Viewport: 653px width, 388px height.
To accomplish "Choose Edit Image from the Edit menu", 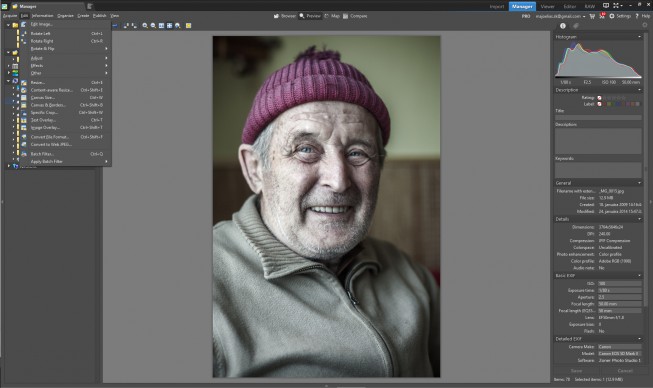I will (x=66, y=25).
